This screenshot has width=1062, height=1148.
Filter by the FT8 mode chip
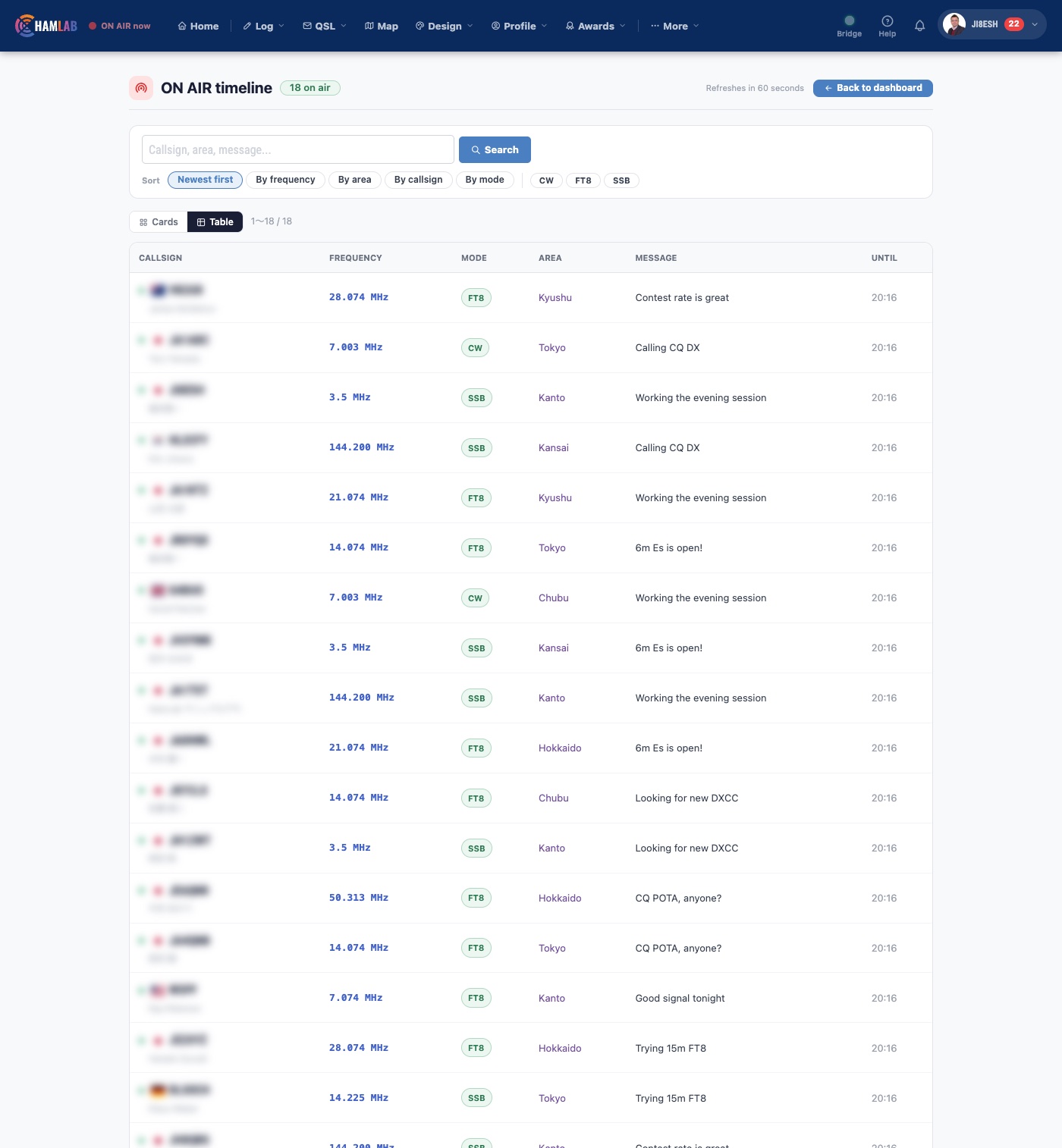tap(583, 180)
